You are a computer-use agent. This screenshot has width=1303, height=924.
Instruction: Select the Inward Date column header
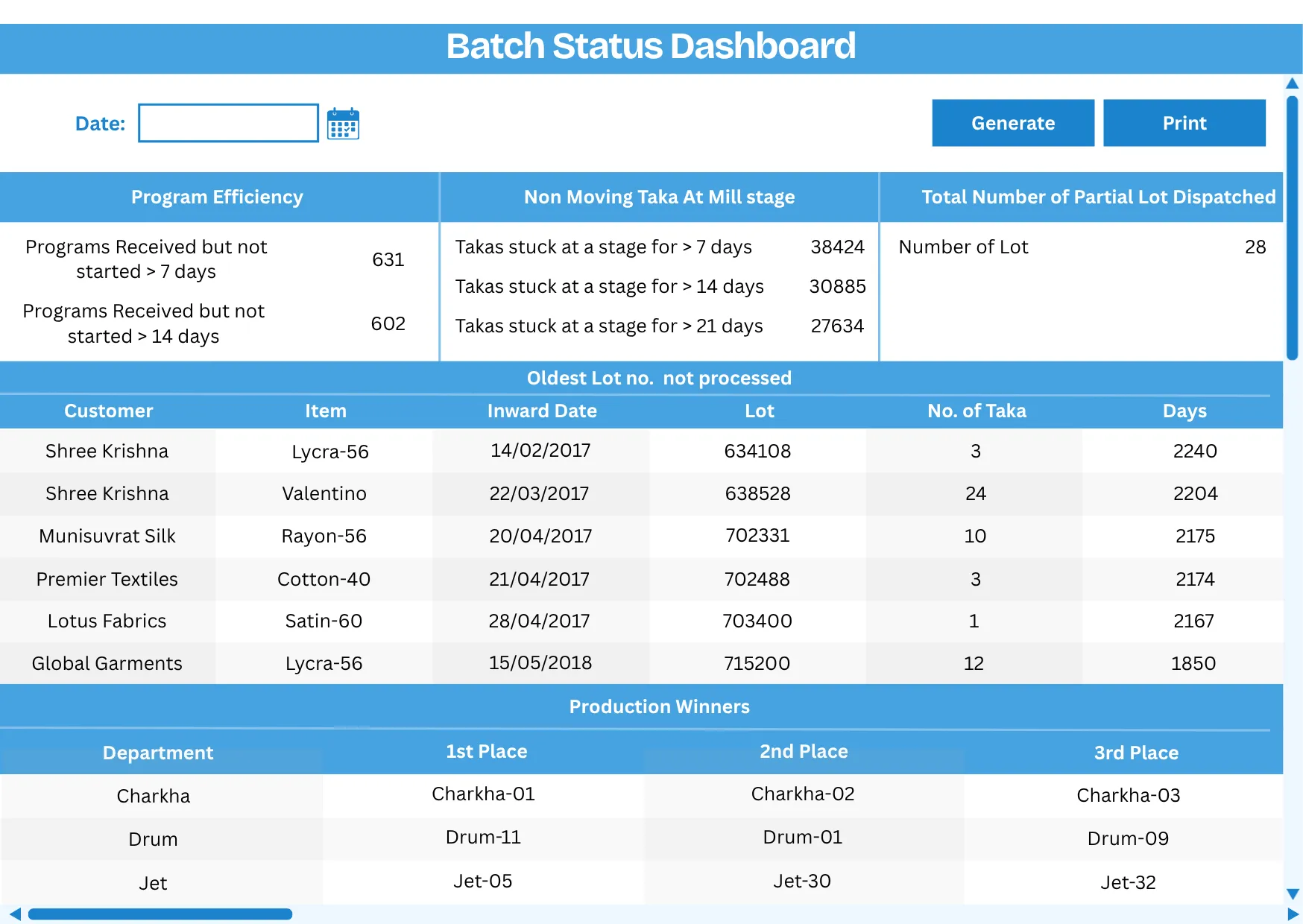[542, 411]
